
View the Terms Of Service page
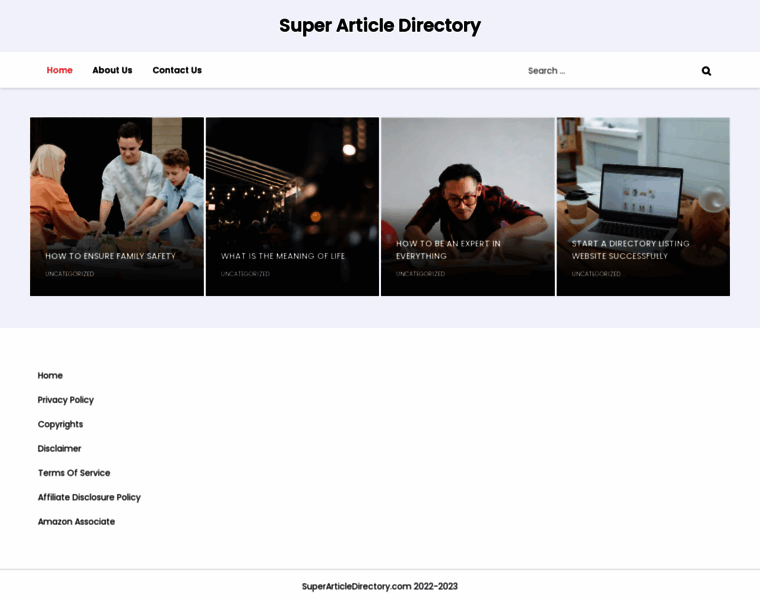(74, 473)
